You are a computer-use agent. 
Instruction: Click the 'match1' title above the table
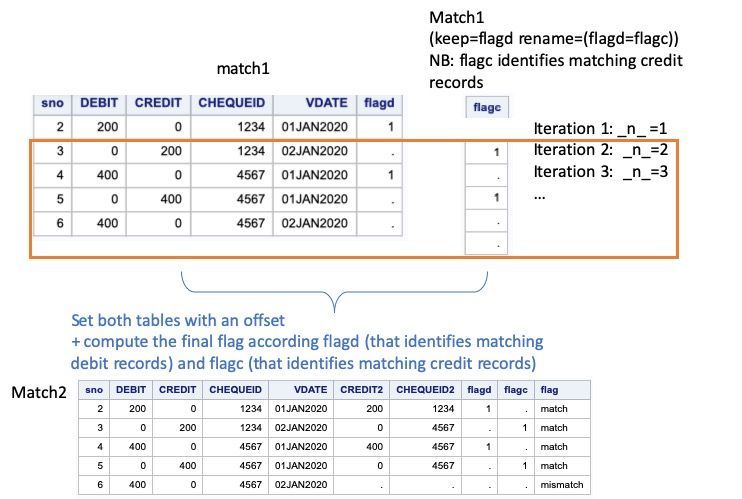[243, 69]
